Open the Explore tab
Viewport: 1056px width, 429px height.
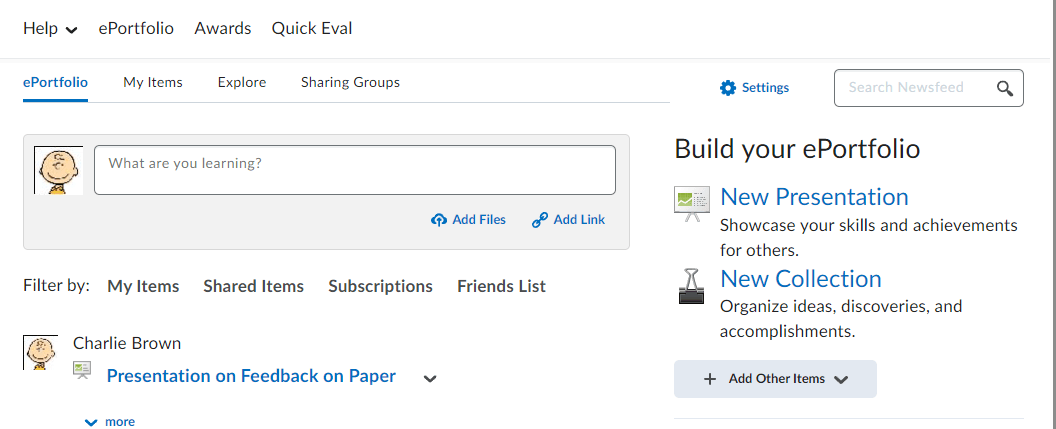click(x=242, y=82)
